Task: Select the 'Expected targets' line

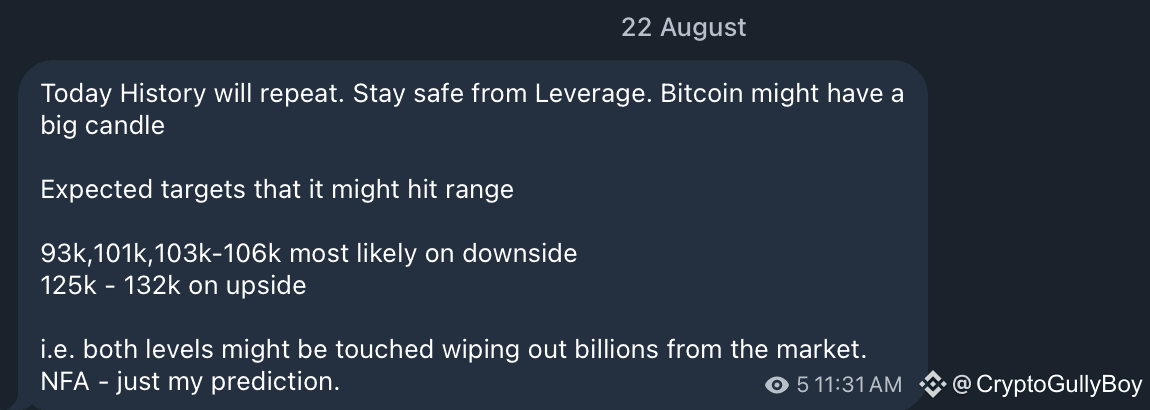Action: point(277,189)
